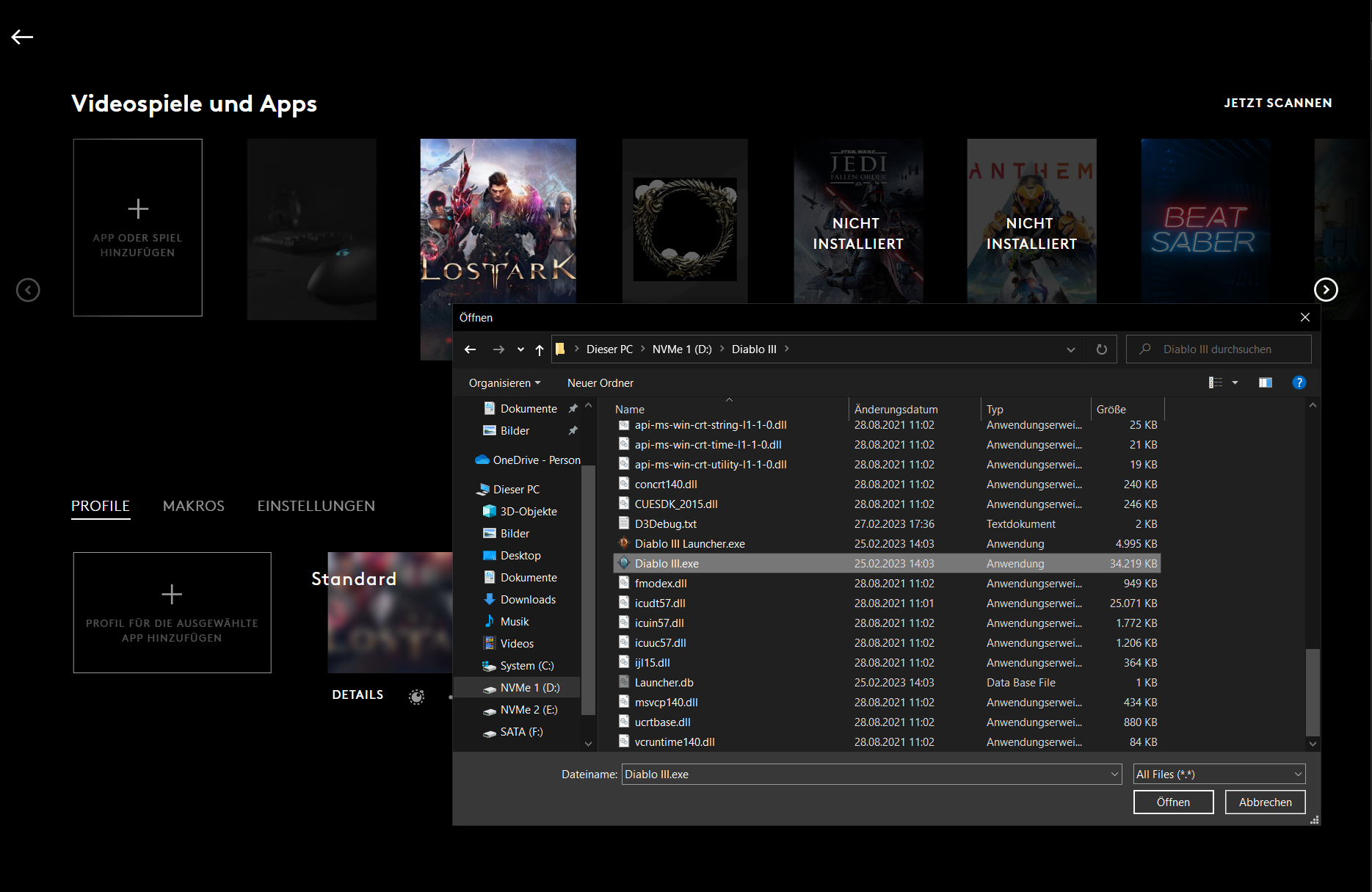Open file dialog help icon

coord(1299,382)
